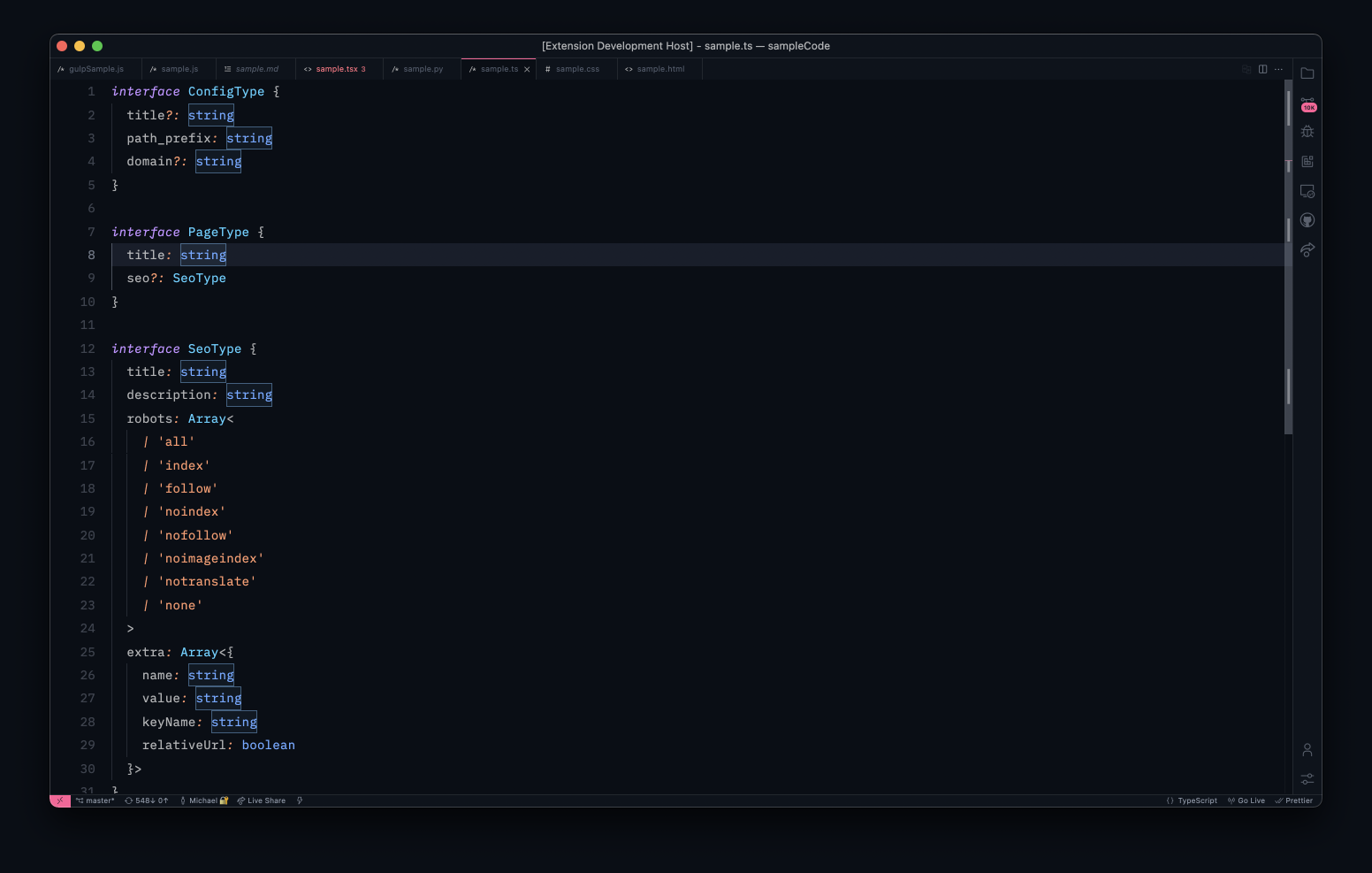Open the GitHub panel icon
The image size is (1372, 873).
click(1307, 220)
